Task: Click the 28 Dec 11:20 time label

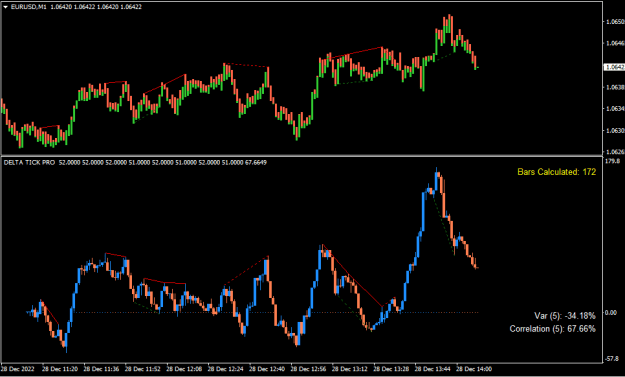Action: tap(60, 369)
